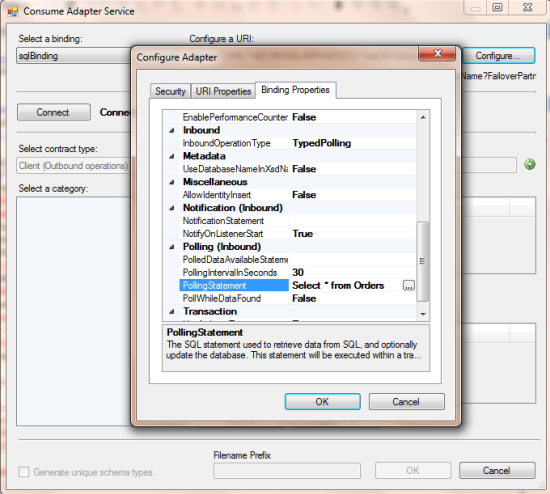Screen dimensions: 550x494
Task: Select the NotifyOnListenerStart property
Action: pyautogui.click(x=234, y=234)
